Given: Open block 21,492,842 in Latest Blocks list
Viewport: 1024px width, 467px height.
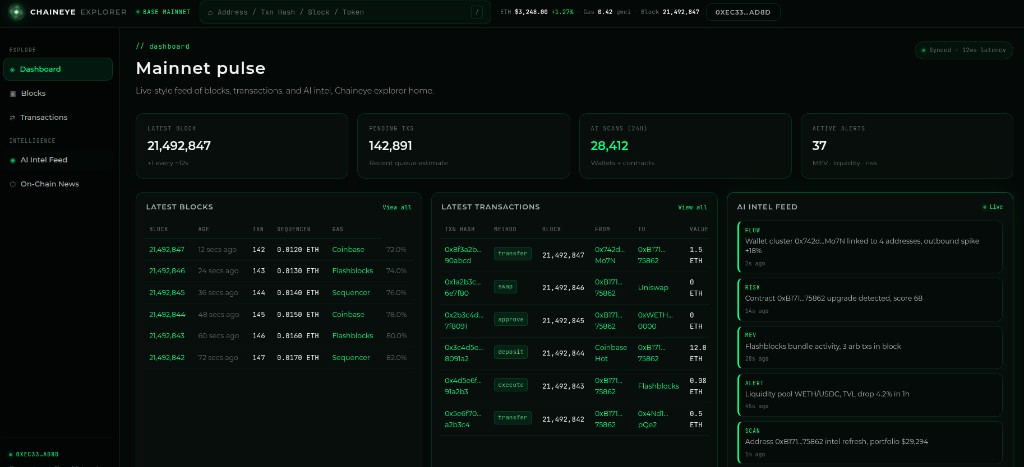Looking at the screenshot, I should [167, 358].
